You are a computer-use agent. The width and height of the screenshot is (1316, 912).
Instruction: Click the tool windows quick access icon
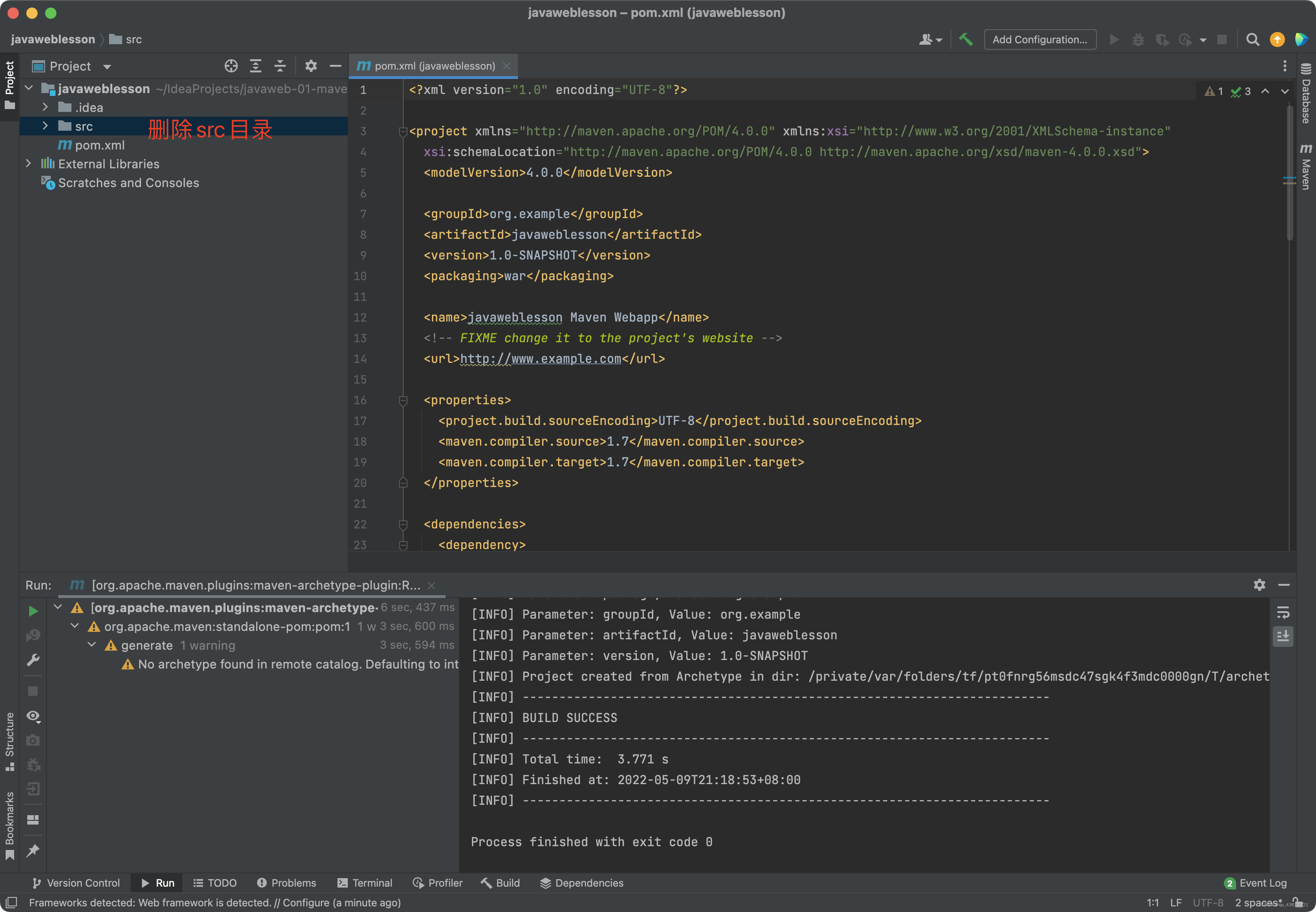tap(11, 902)
